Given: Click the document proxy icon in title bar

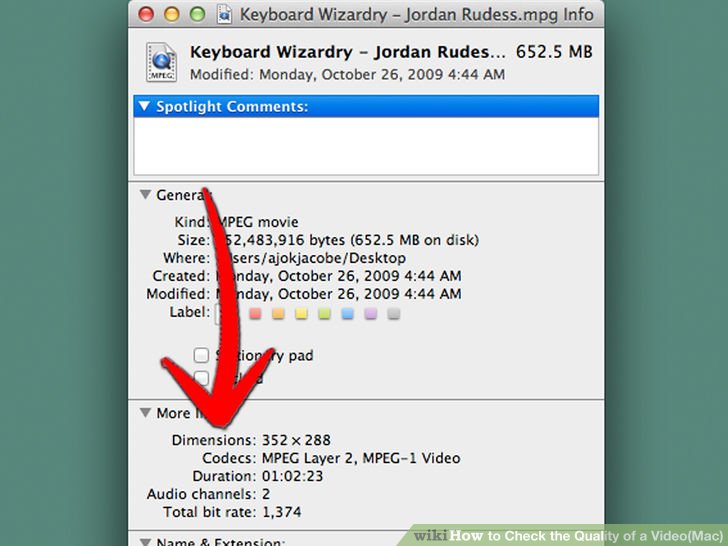Looking at the screenshot, I should coord(224,14).
